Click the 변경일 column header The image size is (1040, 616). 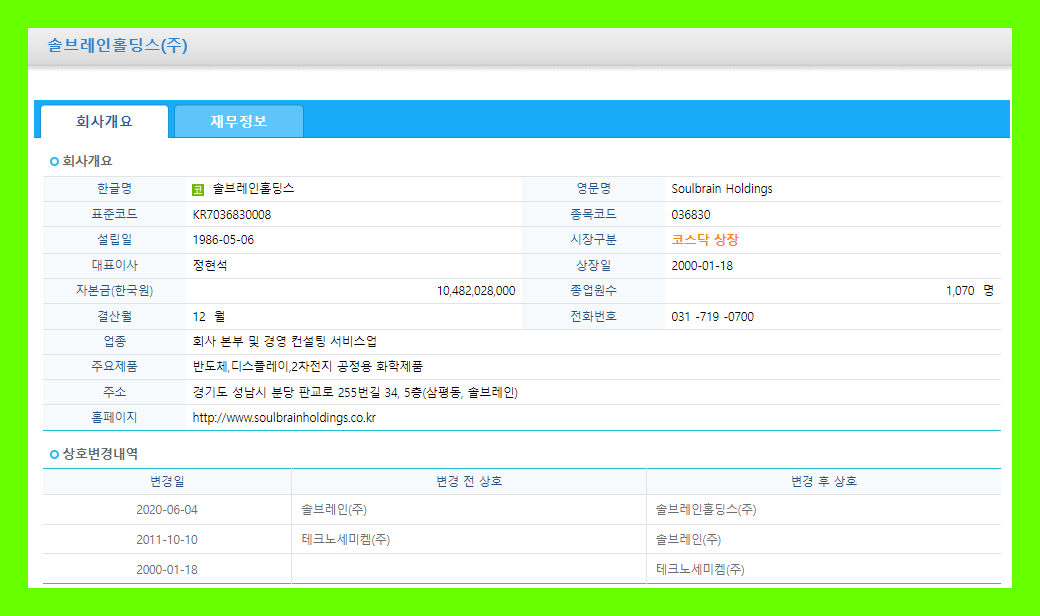coord(167,481)
